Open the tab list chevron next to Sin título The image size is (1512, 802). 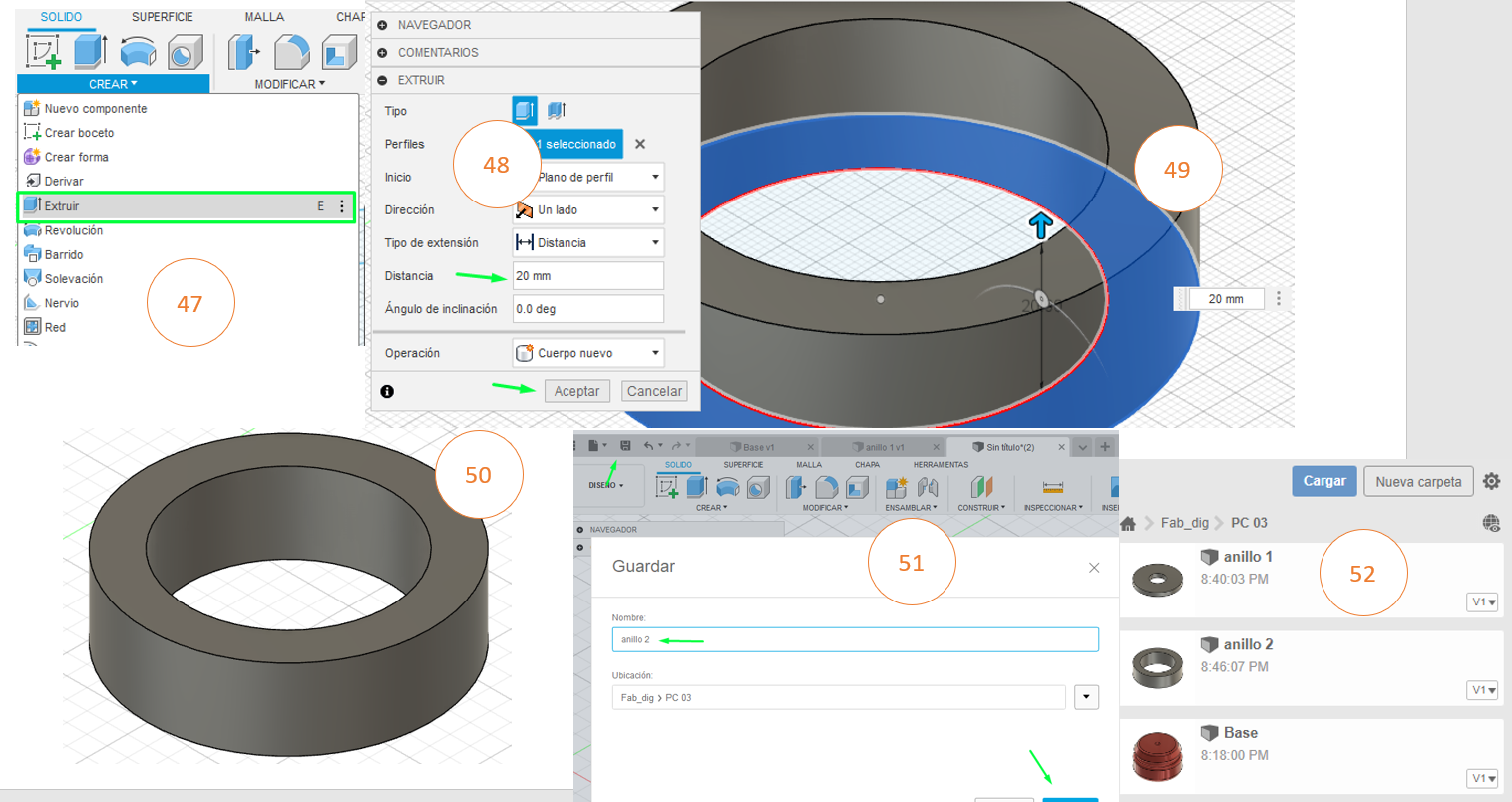coord(1082,447)
